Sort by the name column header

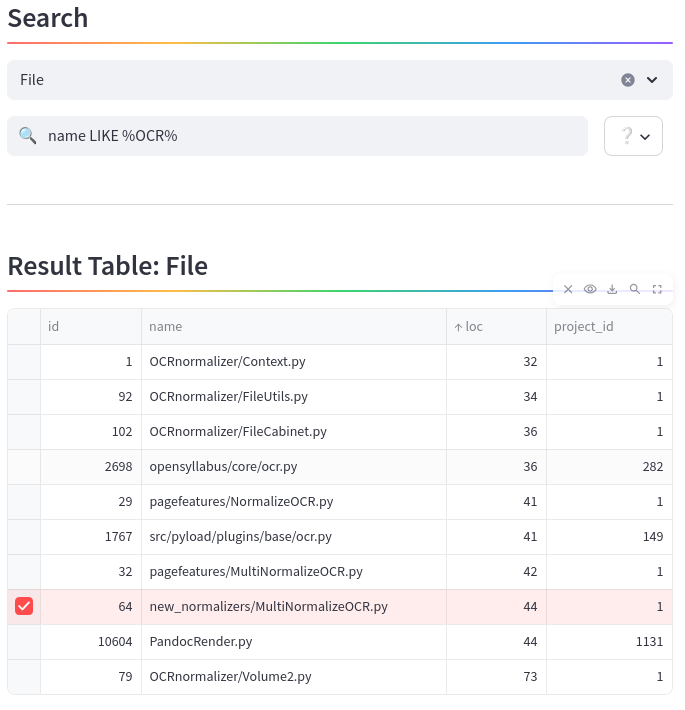click(x=293, y=326)
